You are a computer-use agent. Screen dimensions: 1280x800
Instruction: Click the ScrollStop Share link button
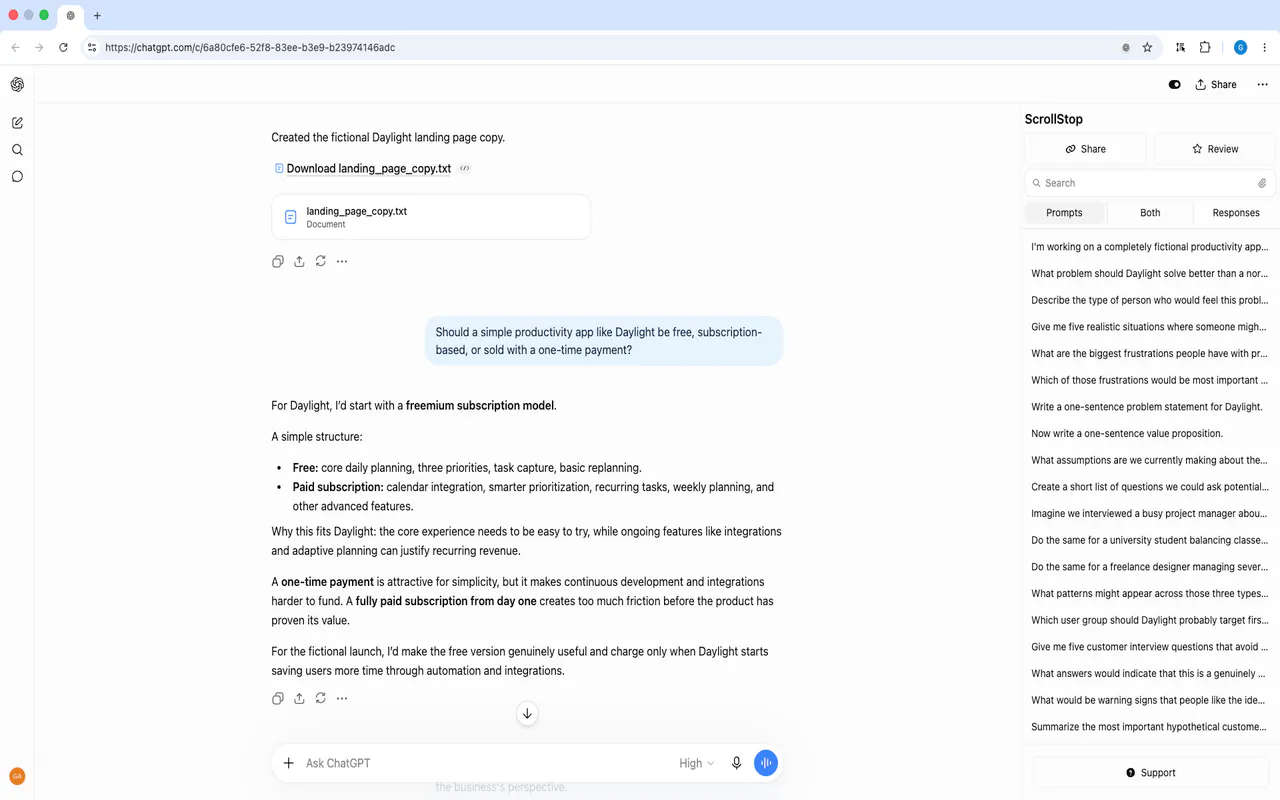coord(1086,149)
